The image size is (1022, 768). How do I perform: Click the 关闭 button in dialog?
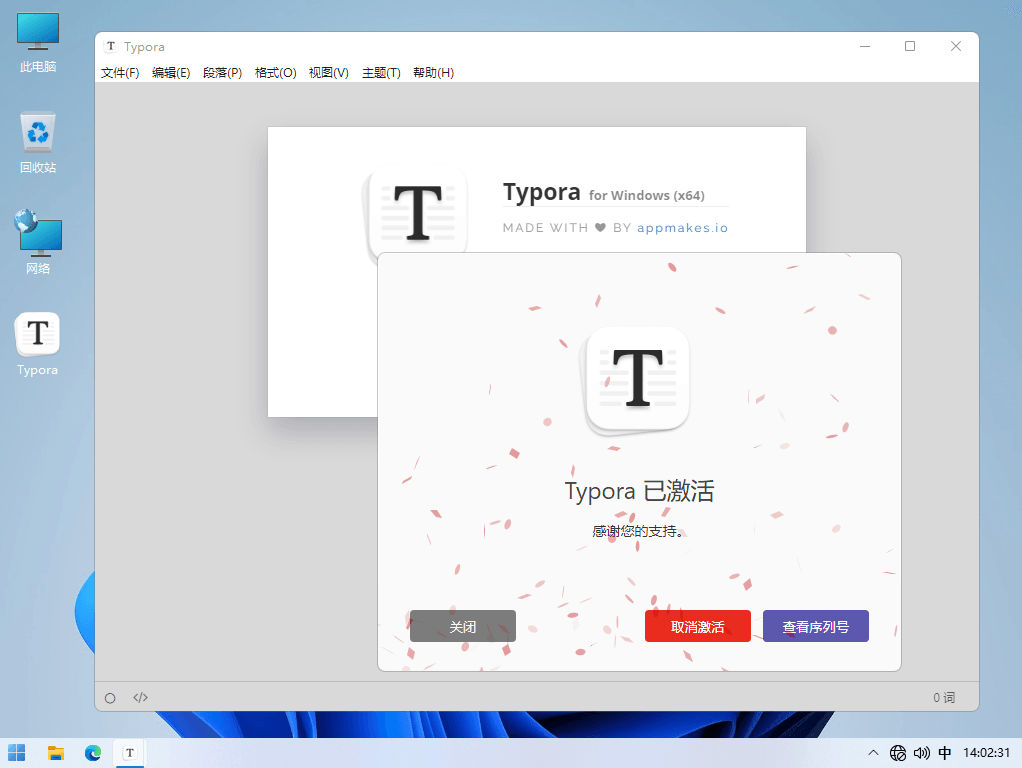(463, 627)
